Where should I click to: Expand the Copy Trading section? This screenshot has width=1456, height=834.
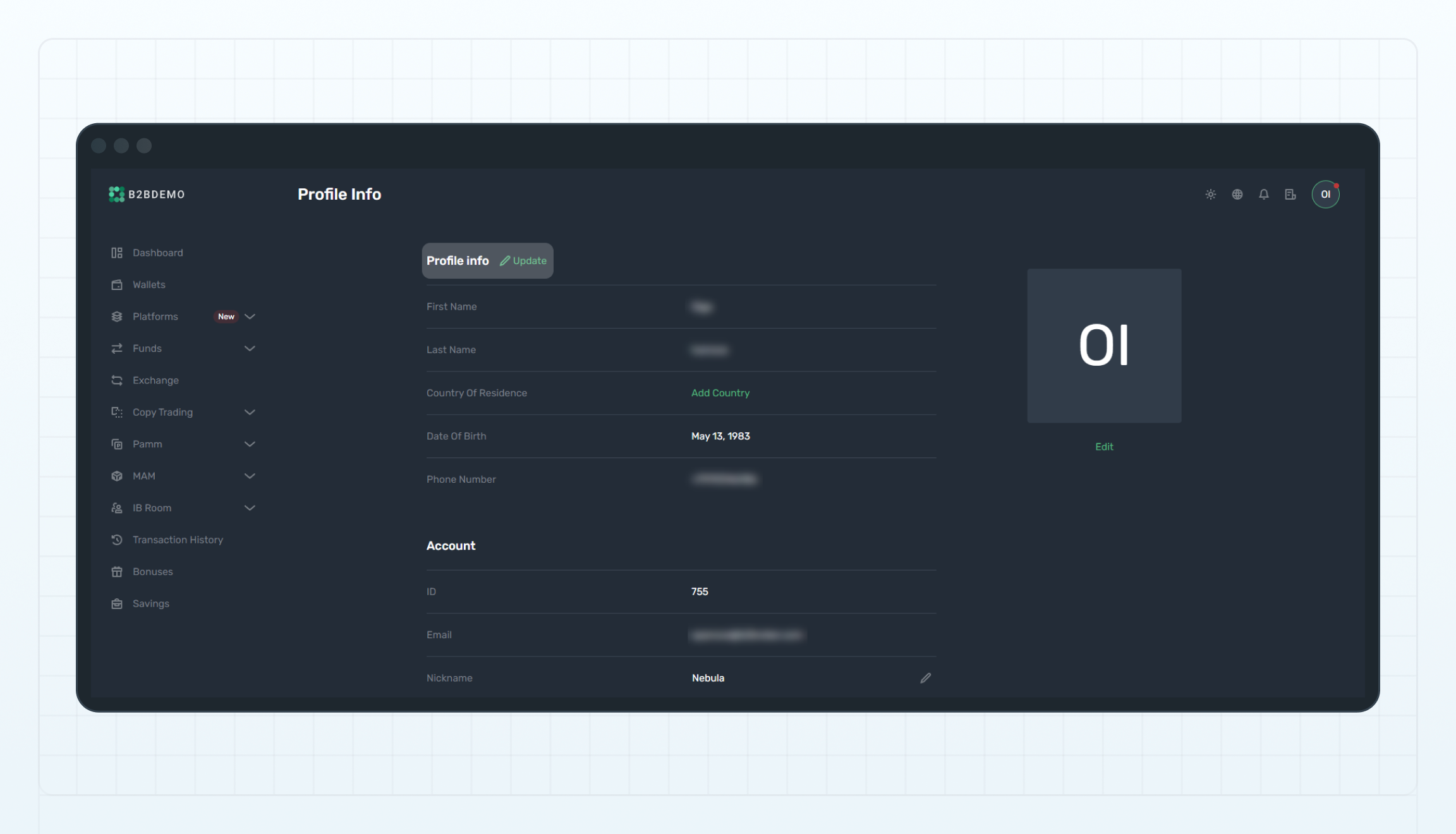(x=249, y=412)
